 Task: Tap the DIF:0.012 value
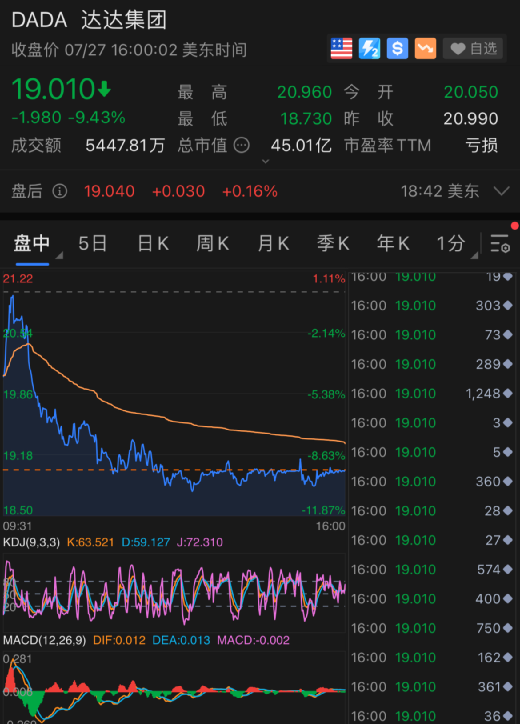tap(119, 640)
